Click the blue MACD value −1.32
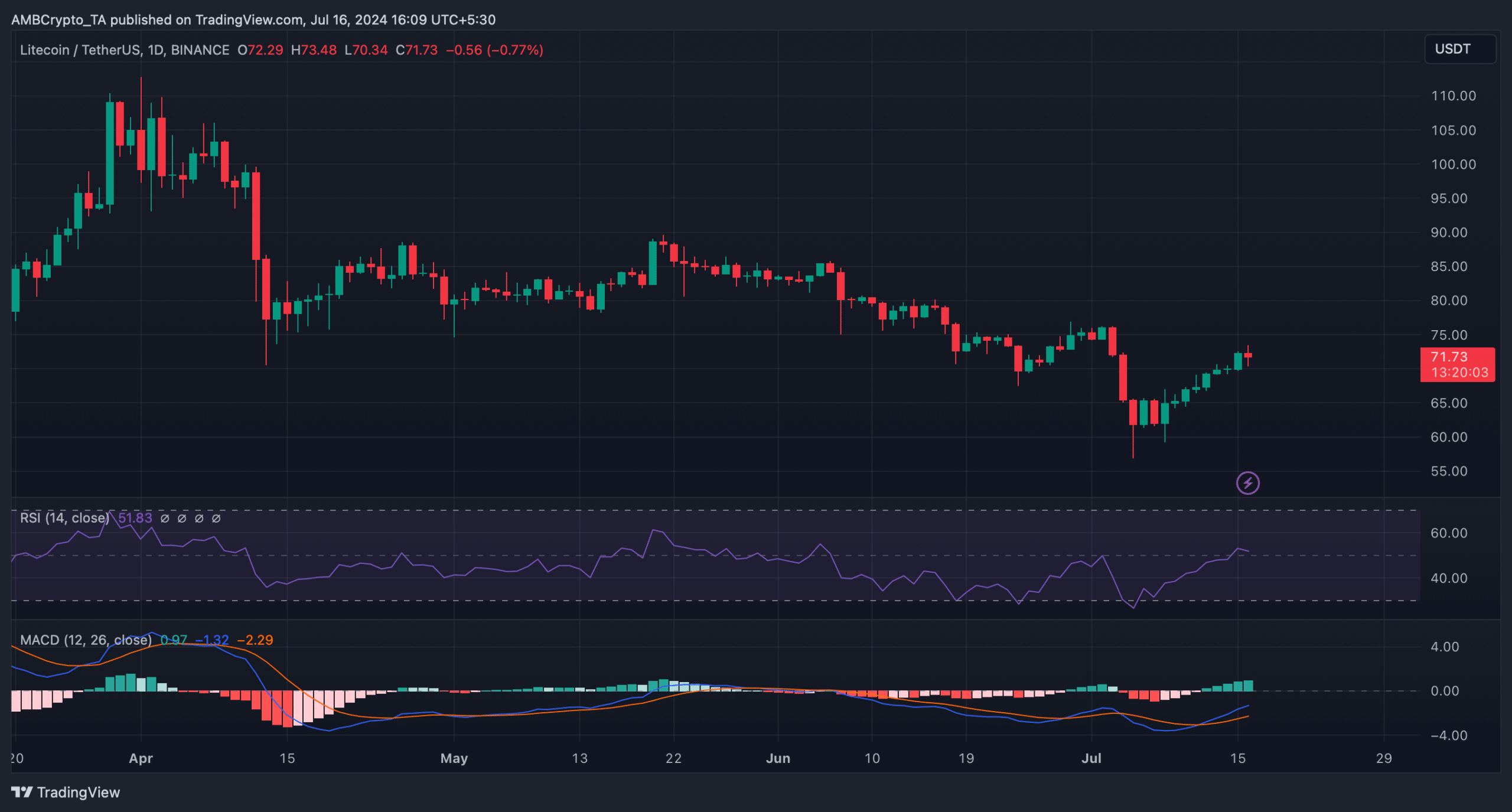 click(x=212, y=640)
